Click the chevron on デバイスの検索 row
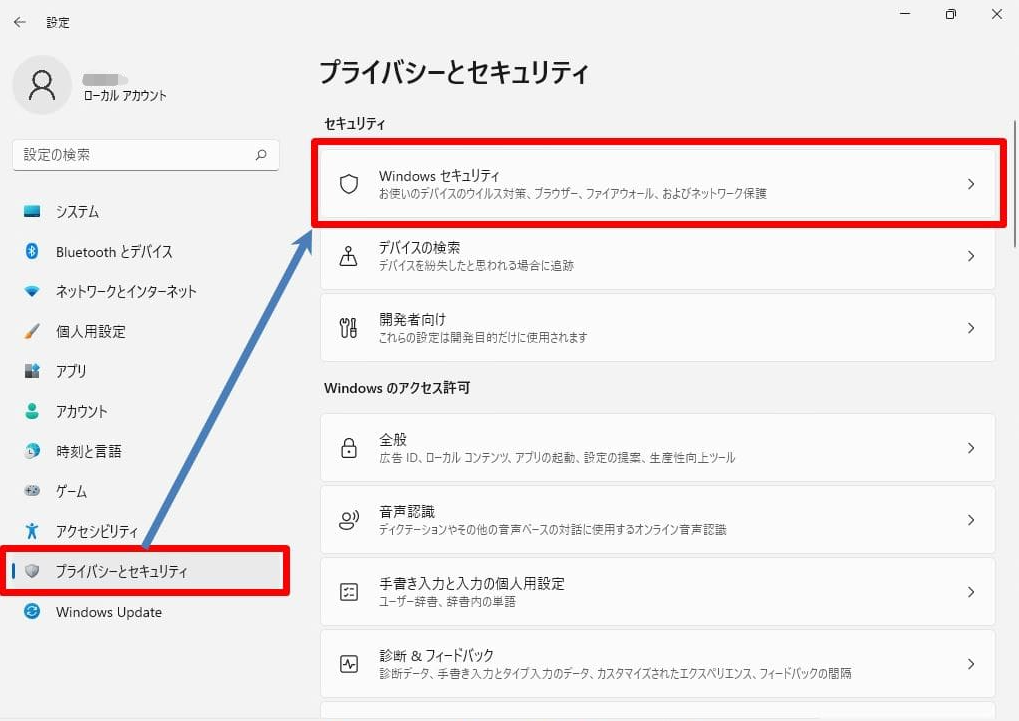Screen dimensions: 1019x721 click(971, 256)
